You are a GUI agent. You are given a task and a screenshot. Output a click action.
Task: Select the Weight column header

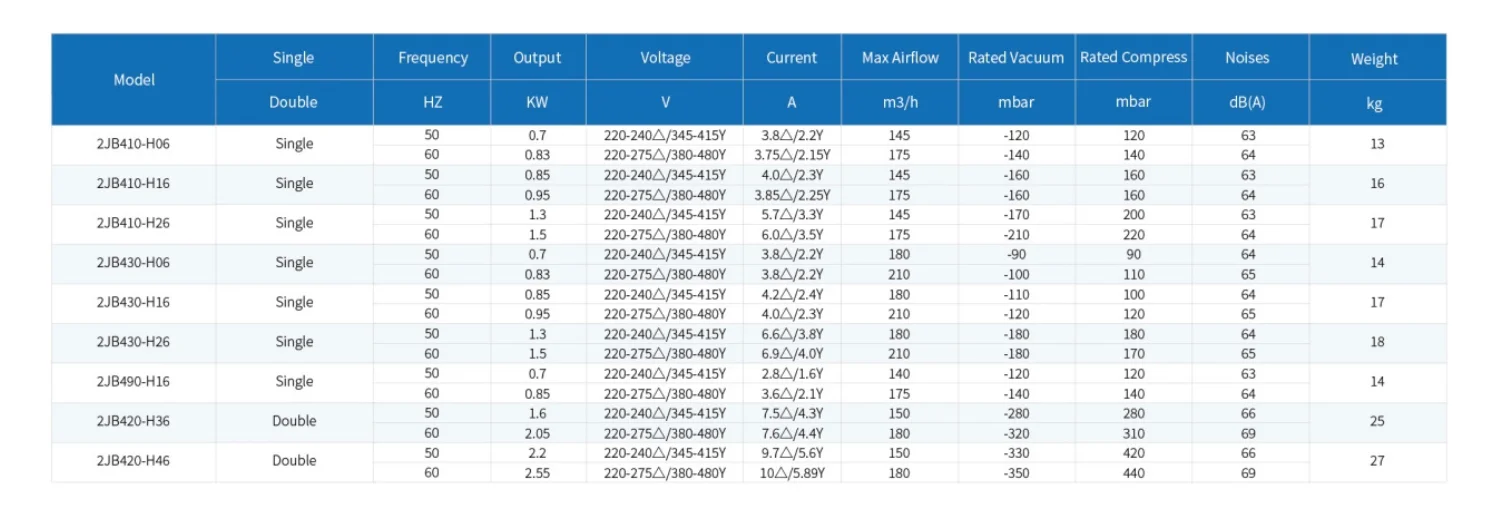(1374, 59)
